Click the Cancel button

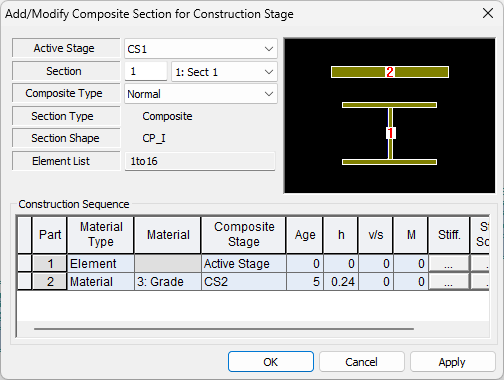[x=362, y=362]
